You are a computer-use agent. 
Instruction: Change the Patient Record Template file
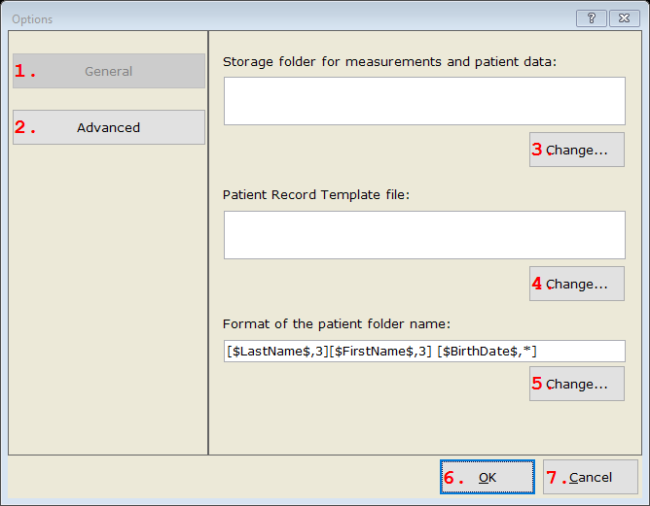(x=576, y=284)
